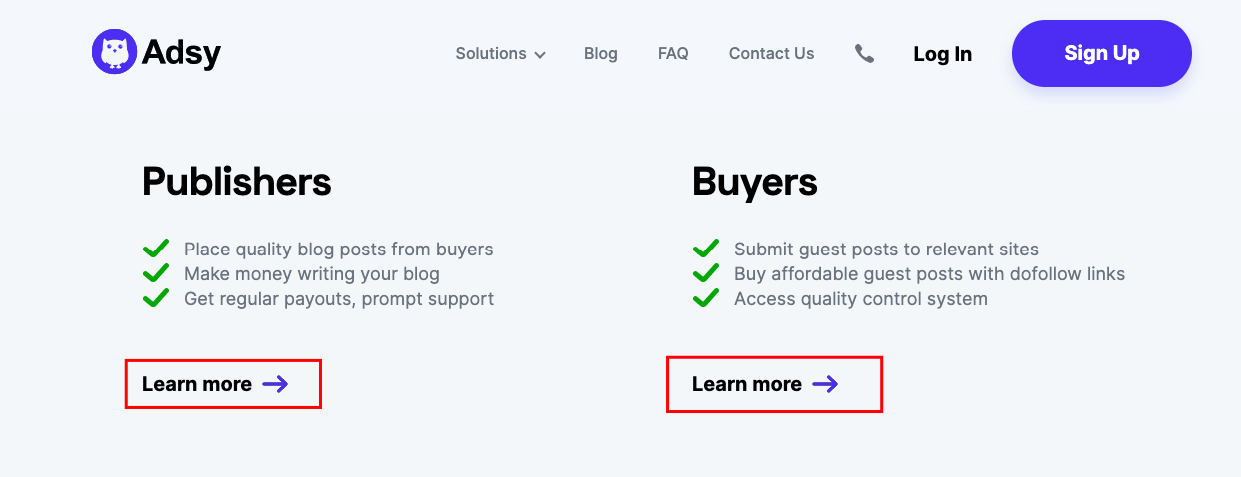Click the checkmark beside "Submit guest posts"
1241x477 pixels.
pos(706,249)
